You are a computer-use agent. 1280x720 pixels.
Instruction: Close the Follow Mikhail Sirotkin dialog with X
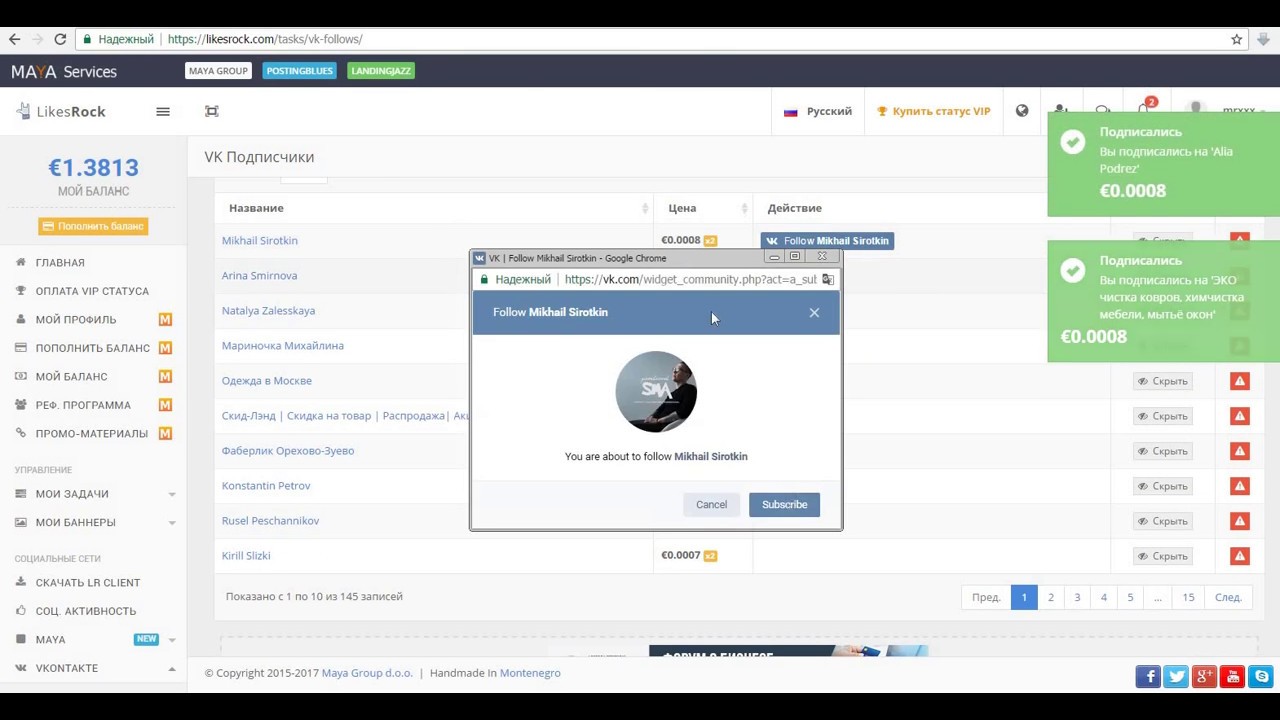(x=814, y=313)
